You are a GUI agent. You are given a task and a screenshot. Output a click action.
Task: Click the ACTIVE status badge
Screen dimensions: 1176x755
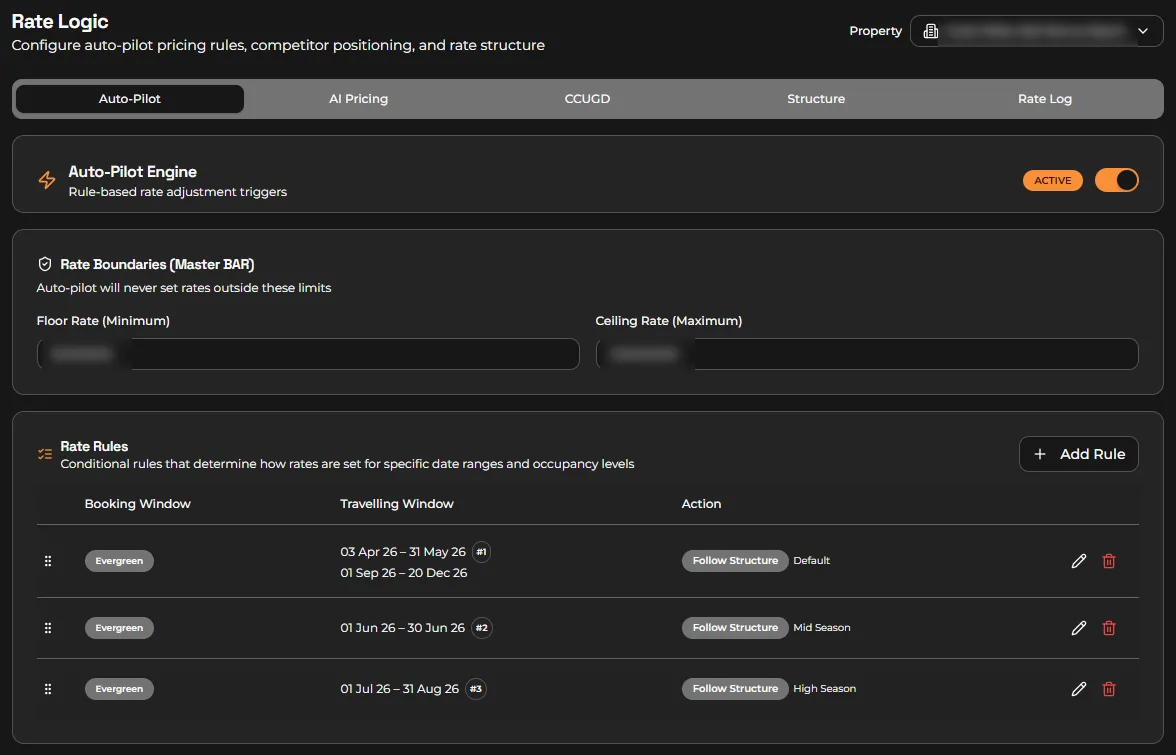[x=1052, y=181]
